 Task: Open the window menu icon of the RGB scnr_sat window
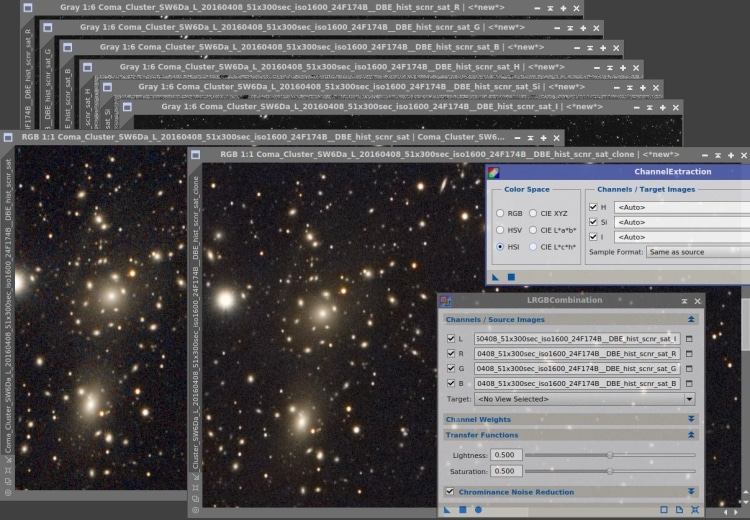pos(8,137)
